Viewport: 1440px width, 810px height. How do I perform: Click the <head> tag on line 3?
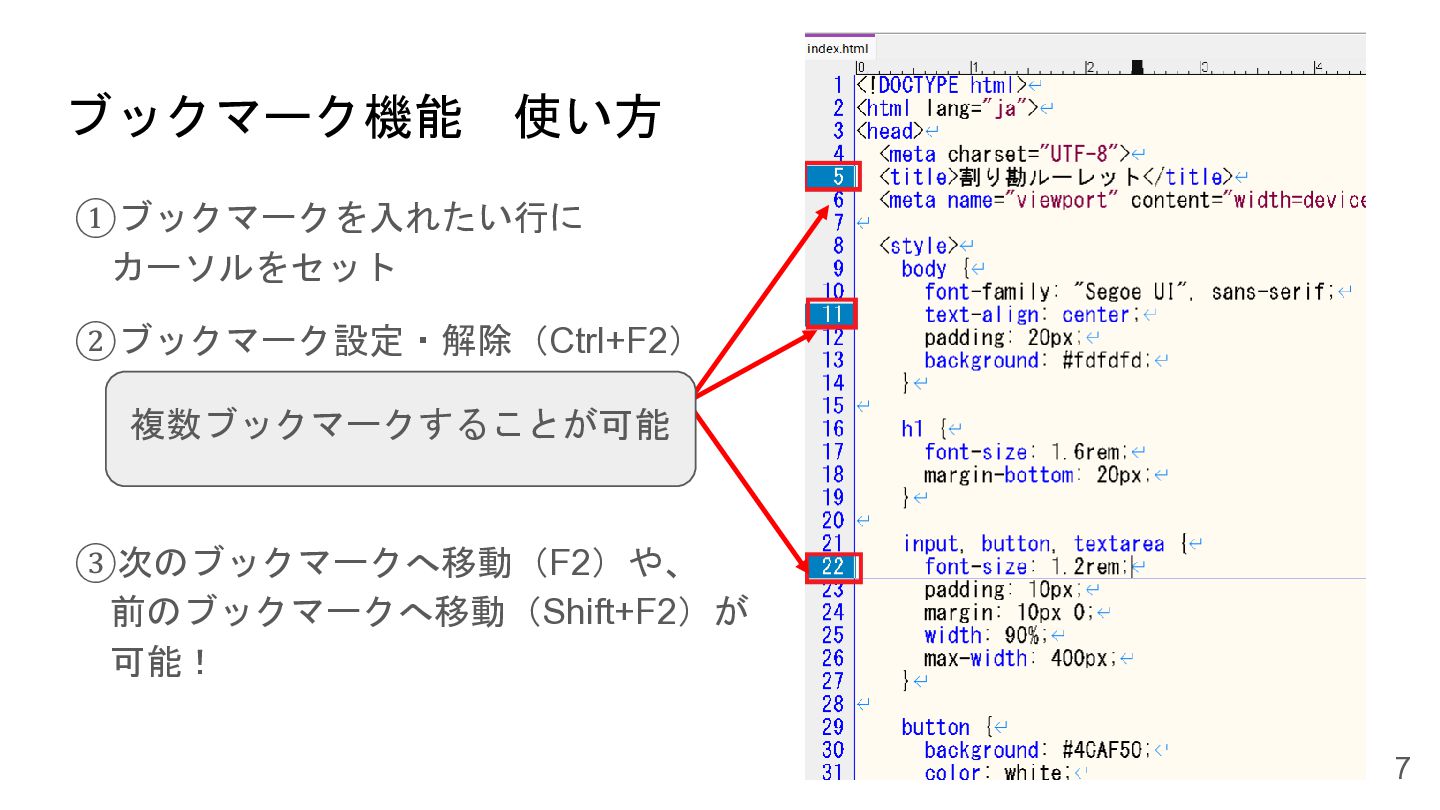[896, 131]
